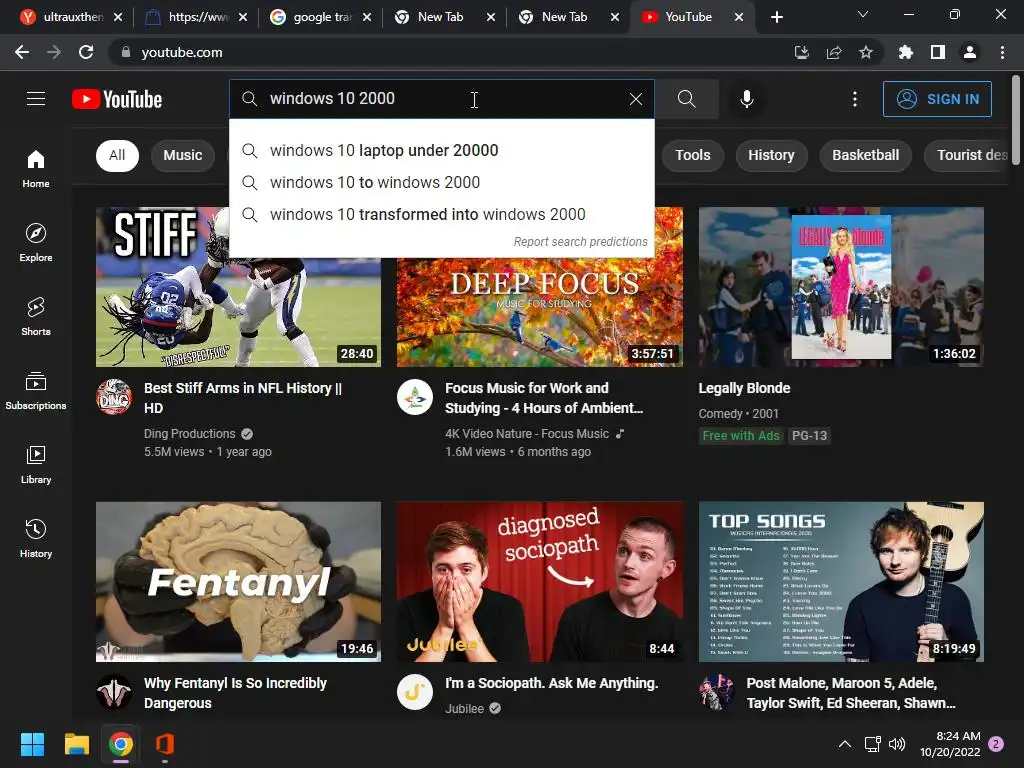This screenshot has width=1024, height=768.
Task: Click the install app icon in address bar
Action: coord(802,52)
